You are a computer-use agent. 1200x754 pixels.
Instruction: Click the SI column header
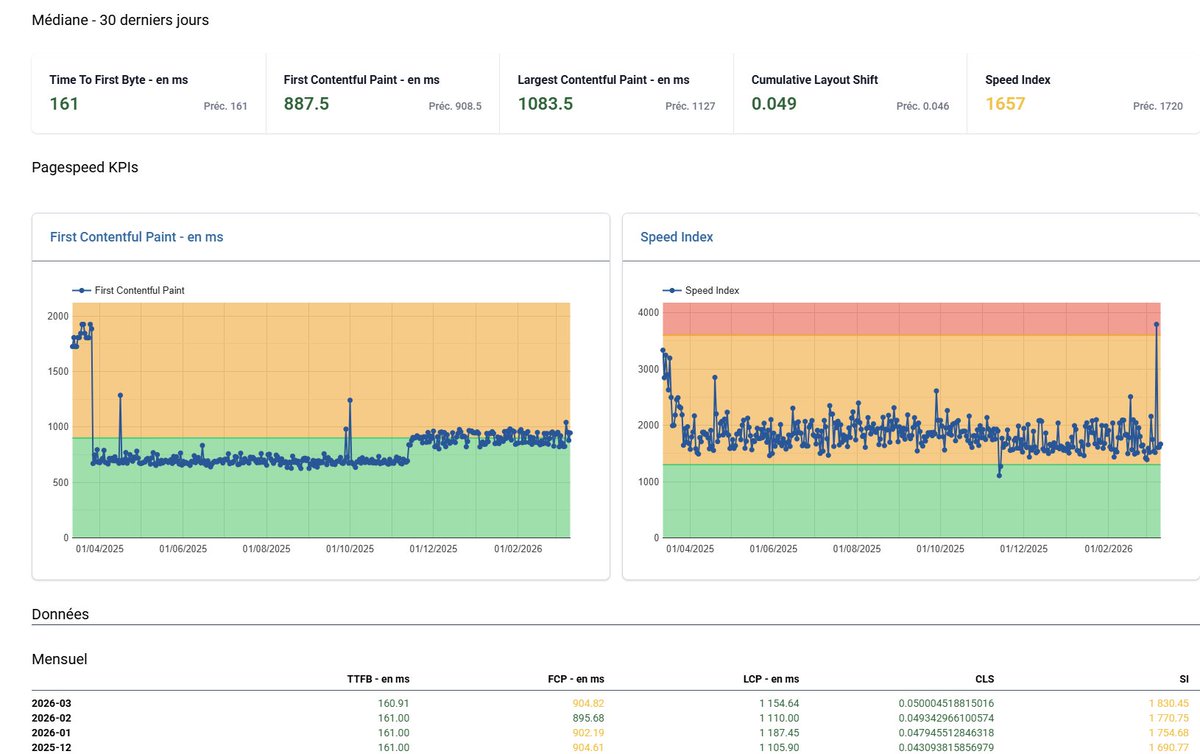1184,679
